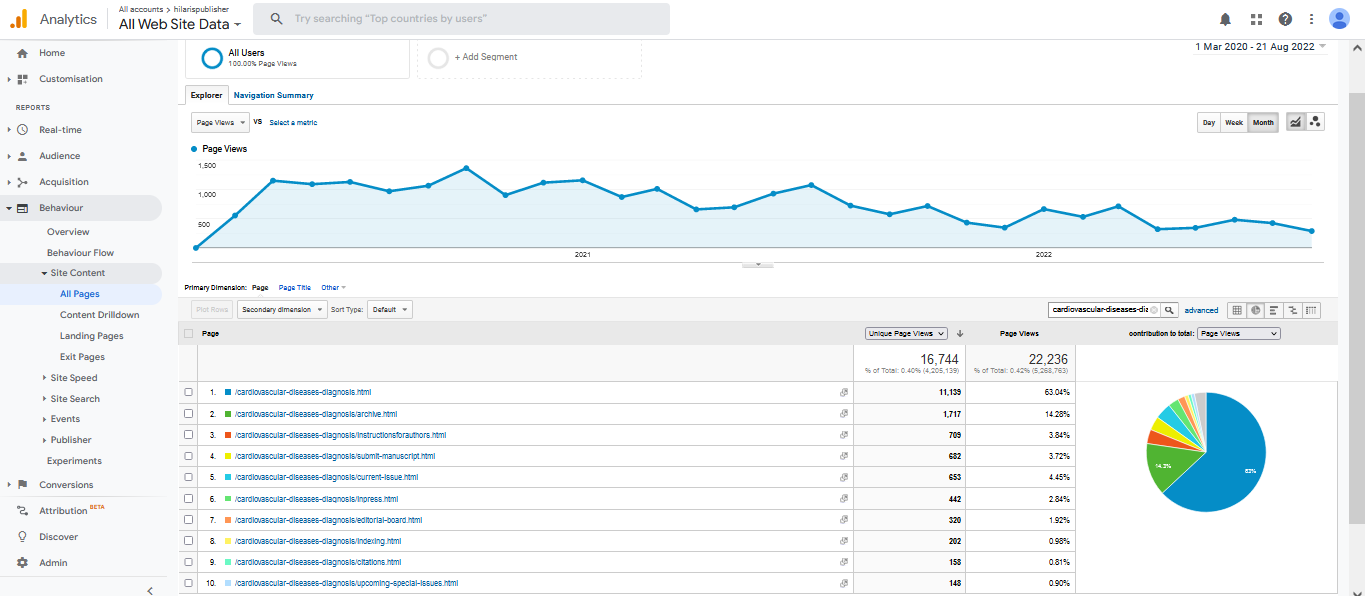Open the notifications bell icon
This screenshot has height=596, width=1365.
pyautogui.click(x=1225, y=19)
